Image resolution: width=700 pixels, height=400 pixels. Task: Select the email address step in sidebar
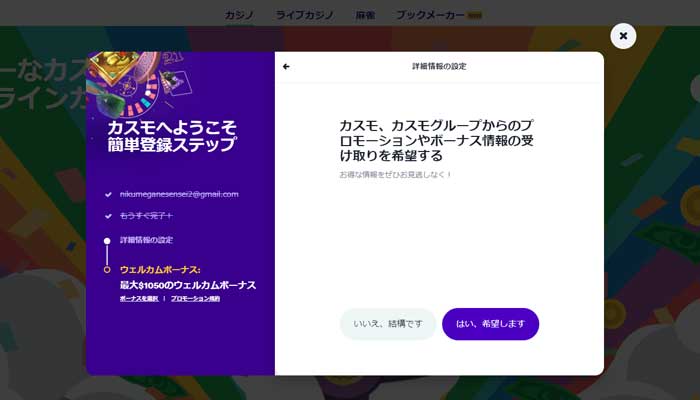(179, 194)
